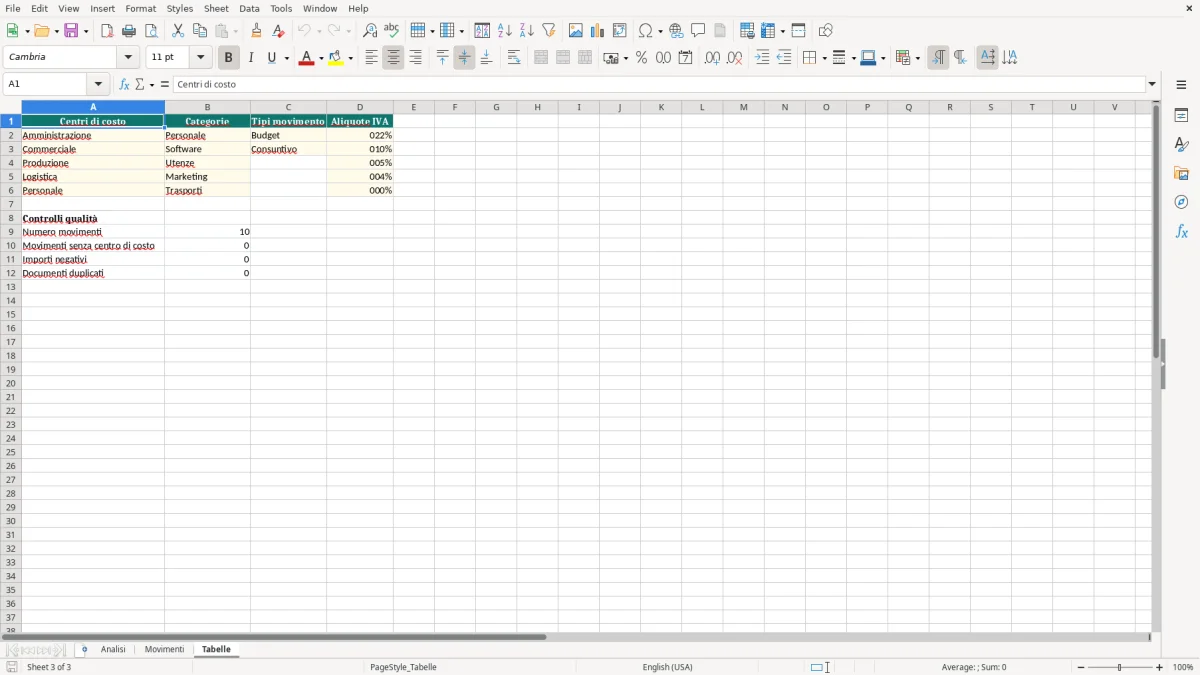Image resolution: width=1200 pixels, height=675 pixels.
Task: Open the Draw Functions shapes icon
Action: tap(826, 31)
